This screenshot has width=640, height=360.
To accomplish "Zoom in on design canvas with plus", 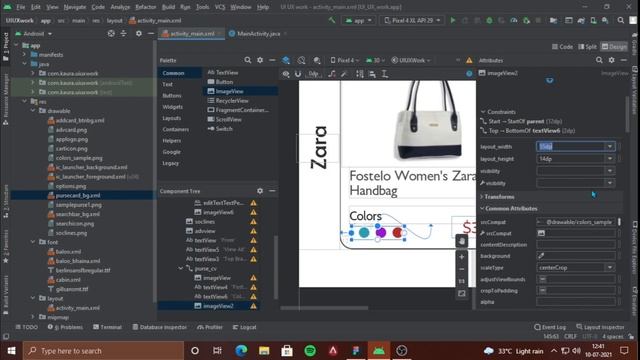I will 462,257.
